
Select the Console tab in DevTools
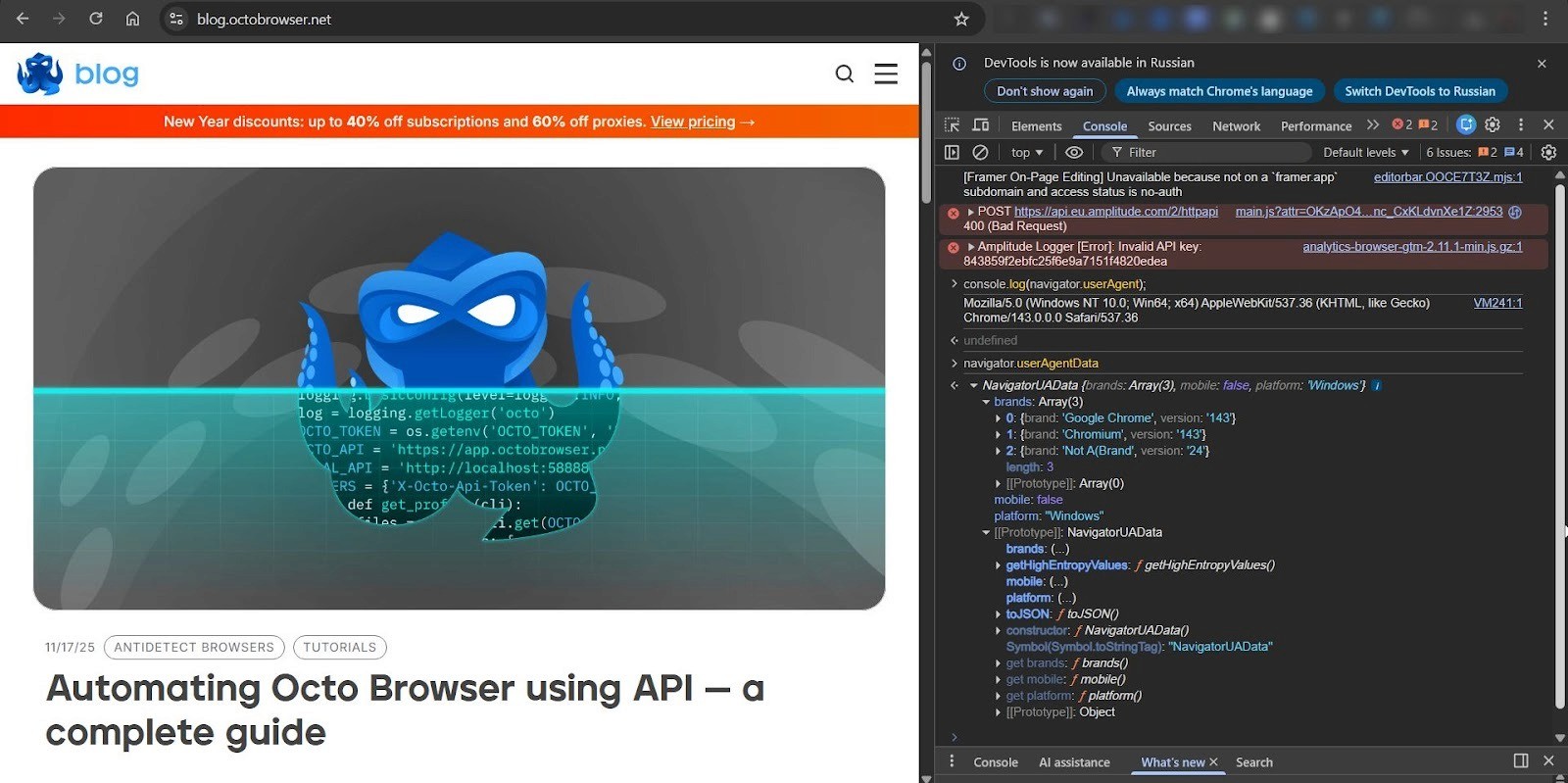1104,125
